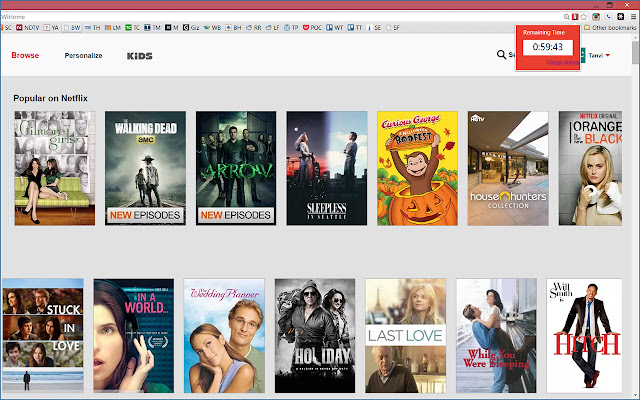Screen dimensions: 640x400
Task: Open the Gilmore Girls poster
Action: tap(55, 168)
